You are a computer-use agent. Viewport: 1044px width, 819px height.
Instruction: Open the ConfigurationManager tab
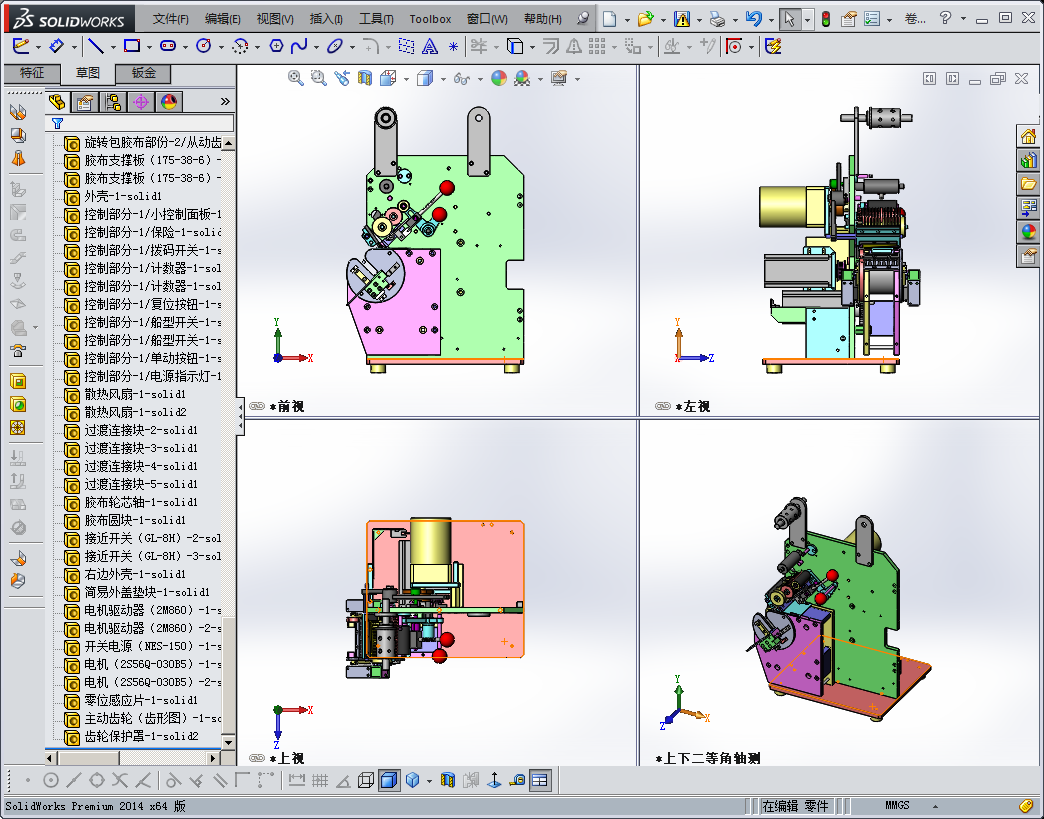113,102
